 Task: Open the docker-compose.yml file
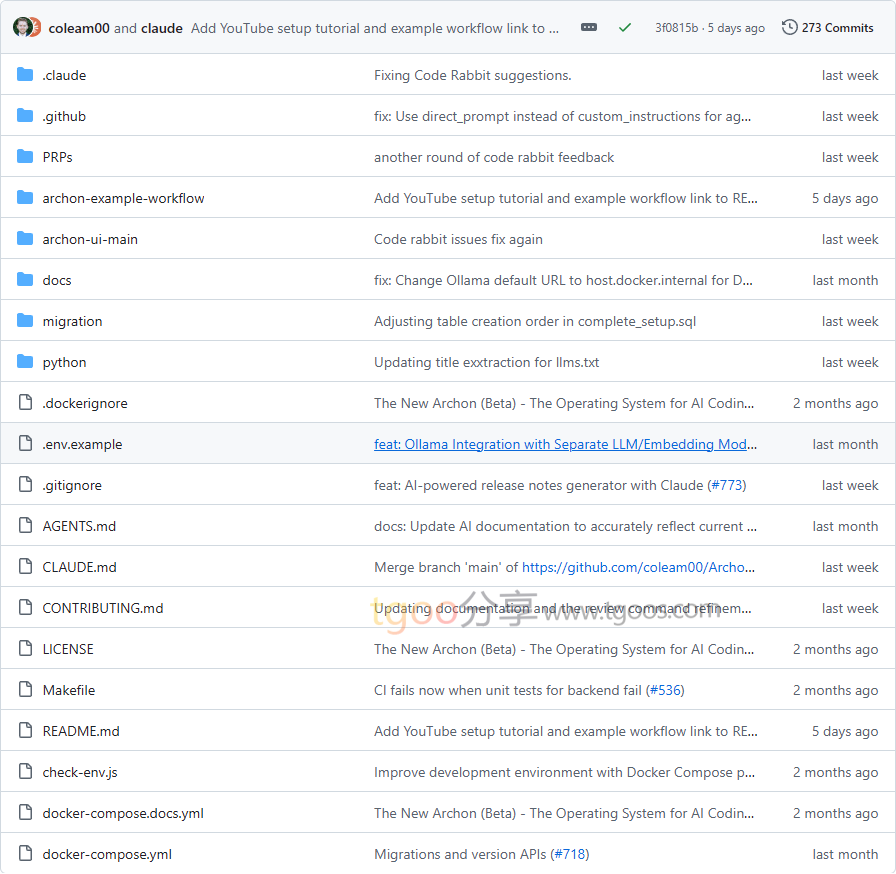[107, 854]
